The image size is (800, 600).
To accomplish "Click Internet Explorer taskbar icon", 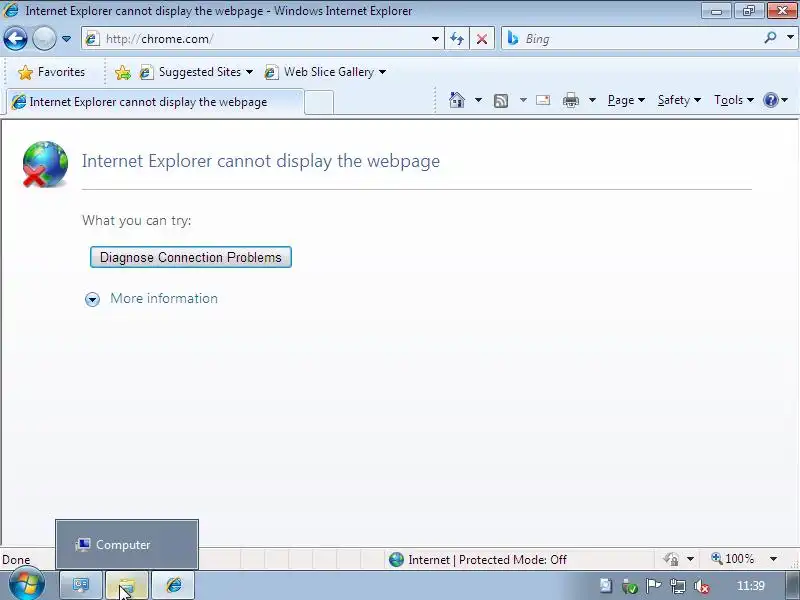I will [x=173, y=585].
